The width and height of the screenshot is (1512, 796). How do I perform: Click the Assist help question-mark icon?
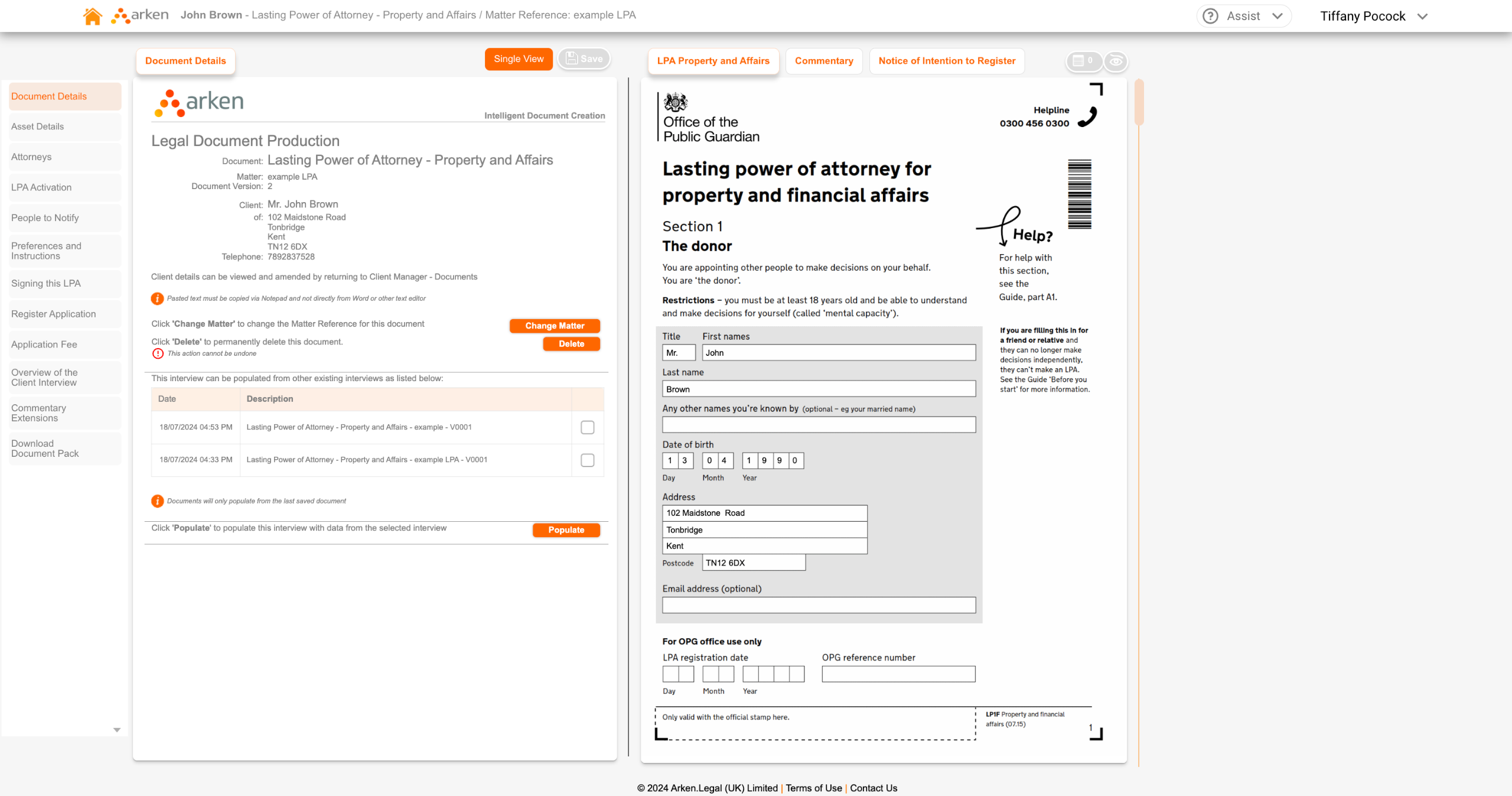(1210, 16)
